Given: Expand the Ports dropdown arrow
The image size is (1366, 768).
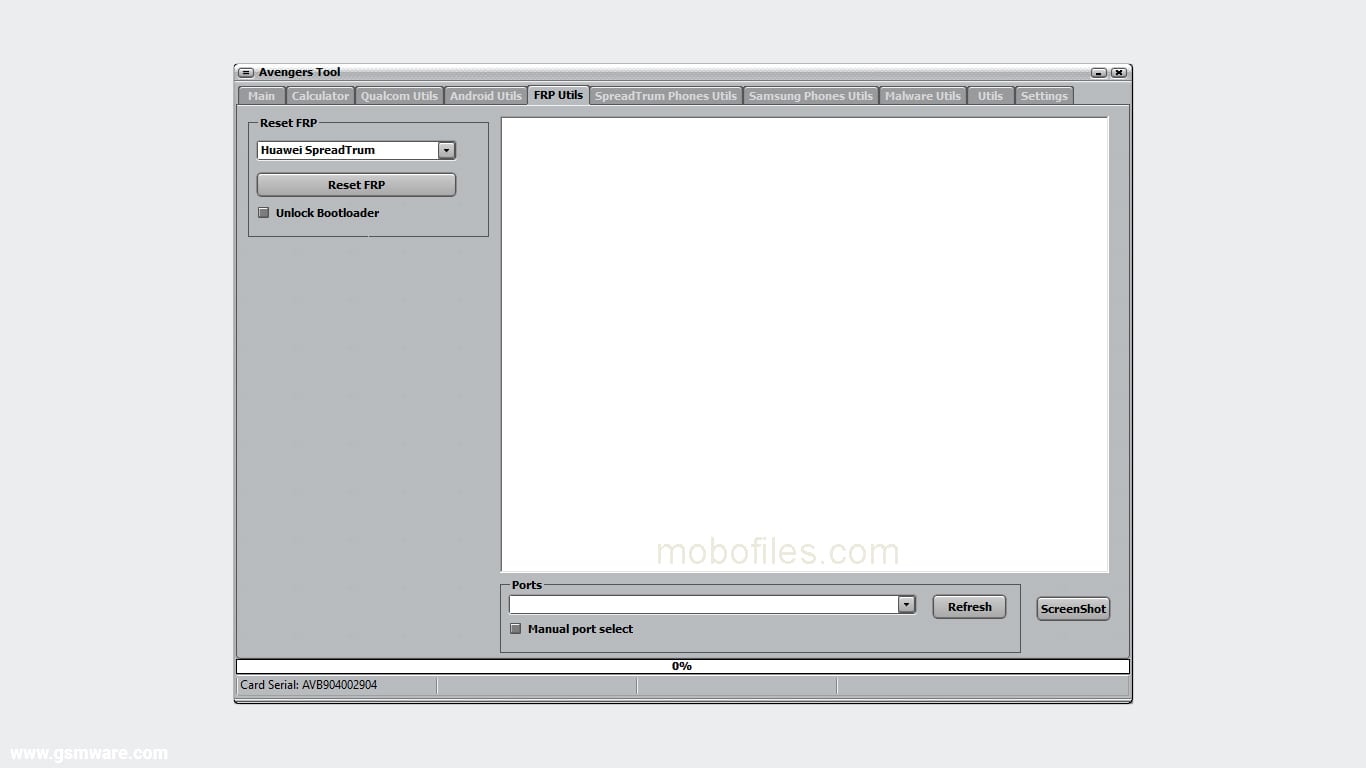Looking at the screenshot, I should (x=906, y=605).
